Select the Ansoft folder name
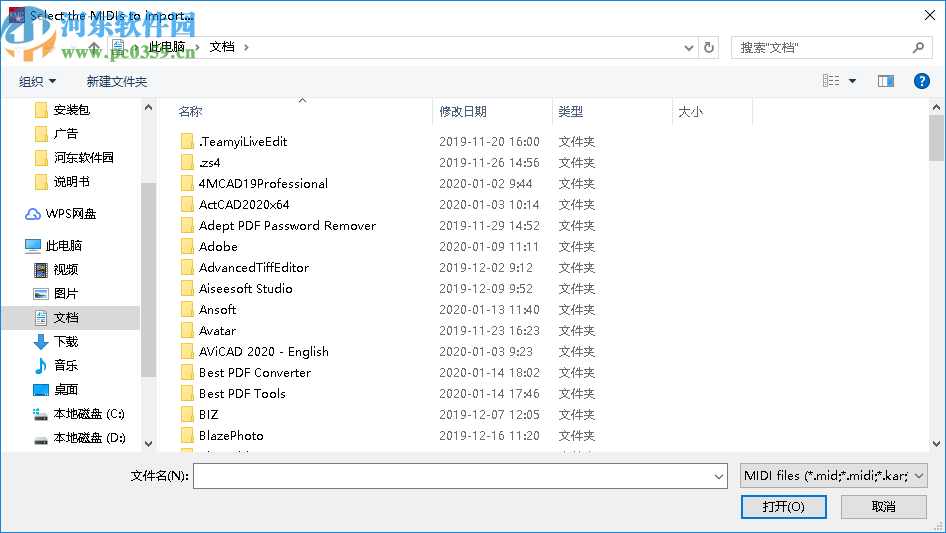The height and width of the screenshot is (533, 946). tap(218, 310)
